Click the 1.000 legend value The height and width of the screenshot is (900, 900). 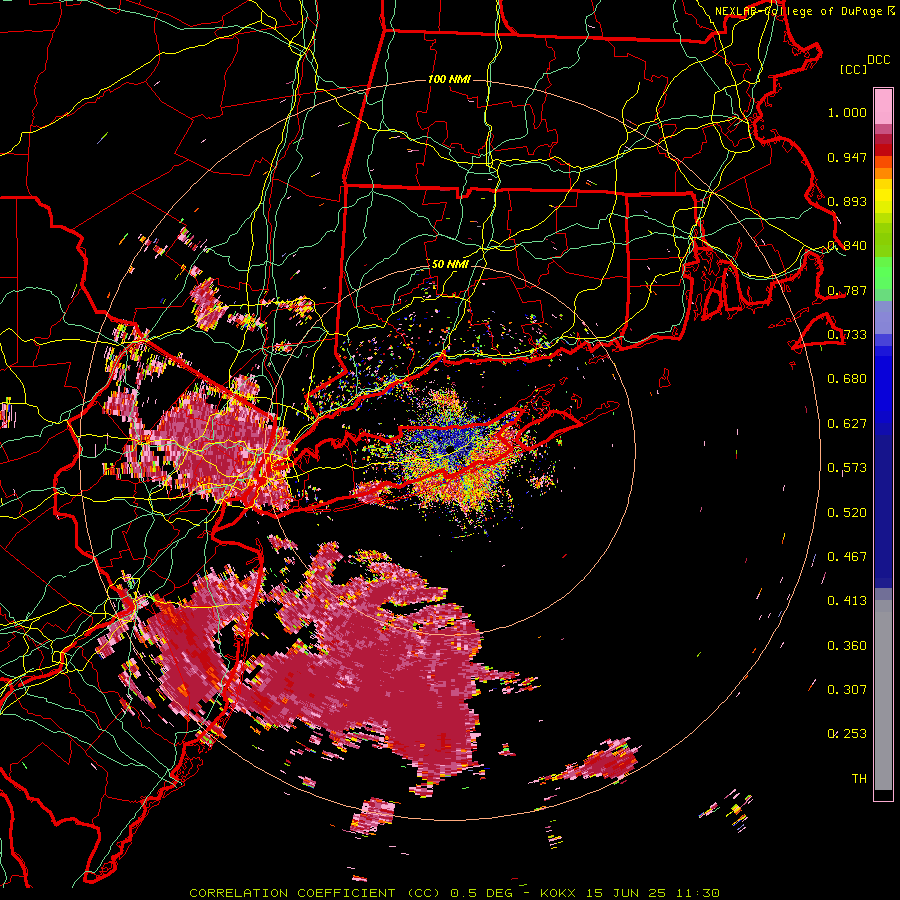(x=847, y=112)
